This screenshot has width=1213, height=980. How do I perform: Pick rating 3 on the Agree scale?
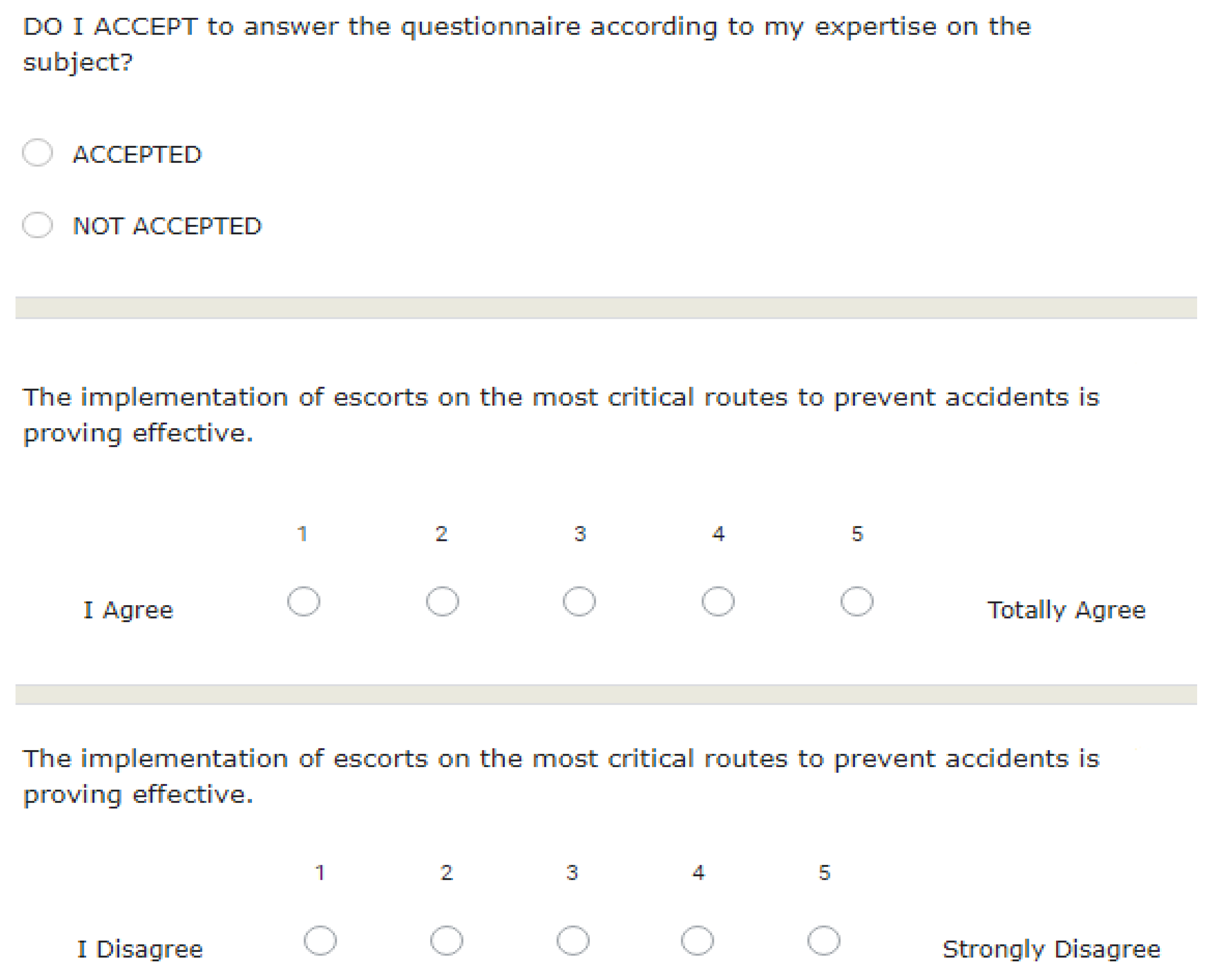[x=579, y=601]
